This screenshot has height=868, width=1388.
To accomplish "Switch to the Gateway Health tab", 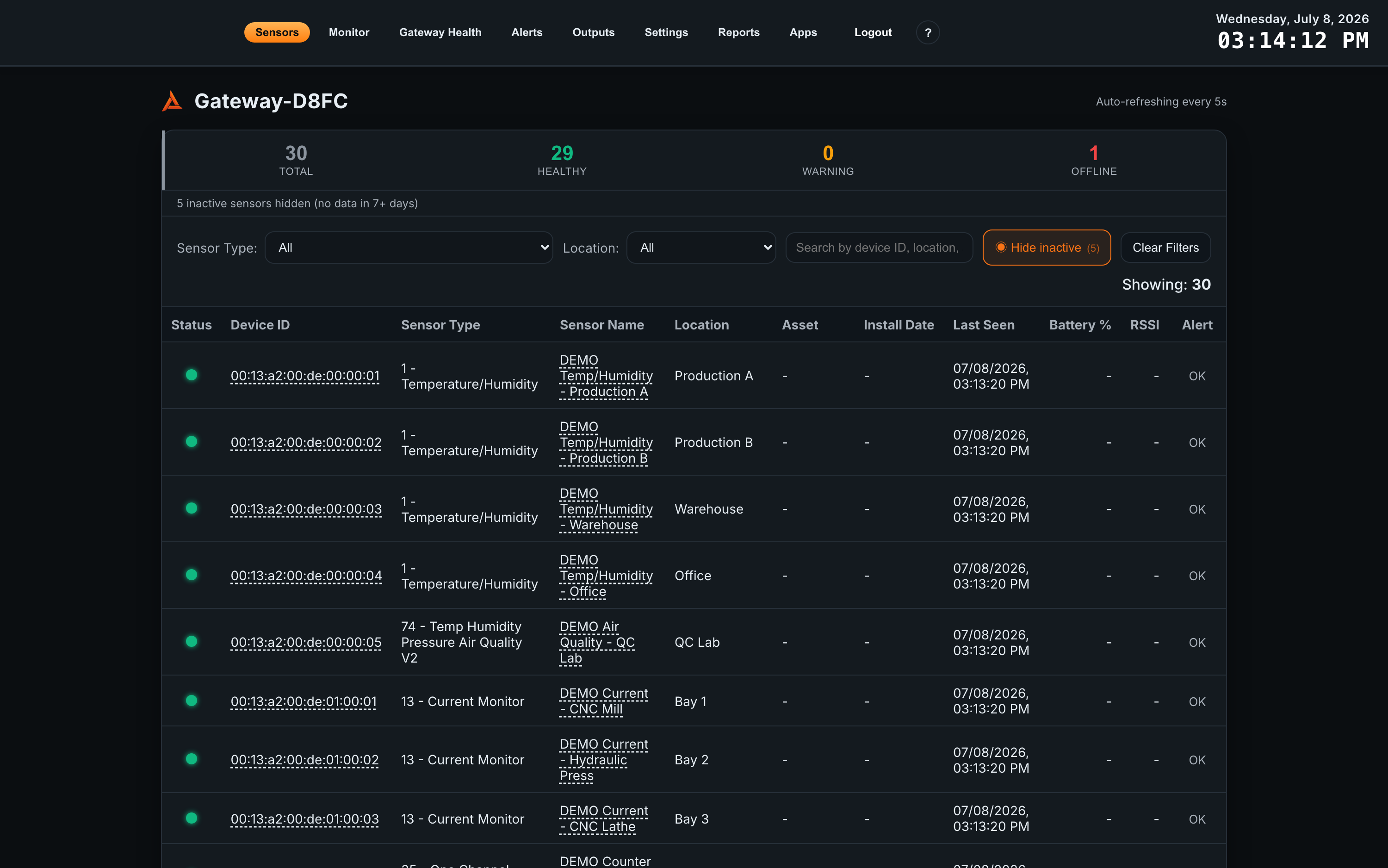I will (x=440, y=33).
